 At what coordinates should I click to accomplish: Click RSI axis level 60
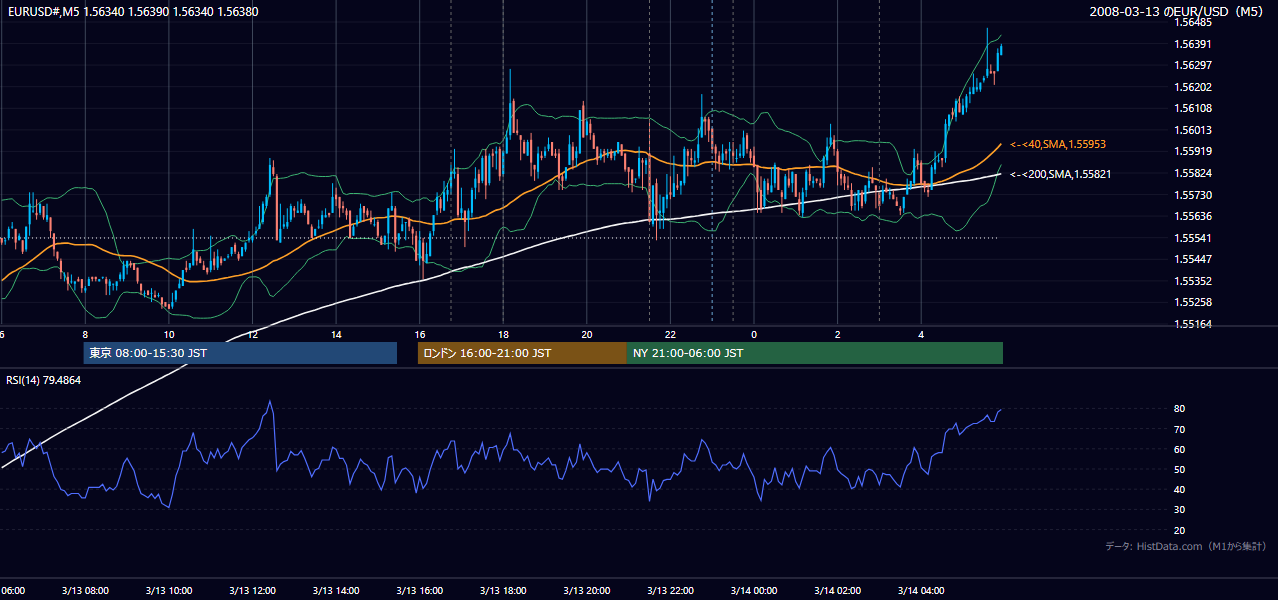[1180, 449]
